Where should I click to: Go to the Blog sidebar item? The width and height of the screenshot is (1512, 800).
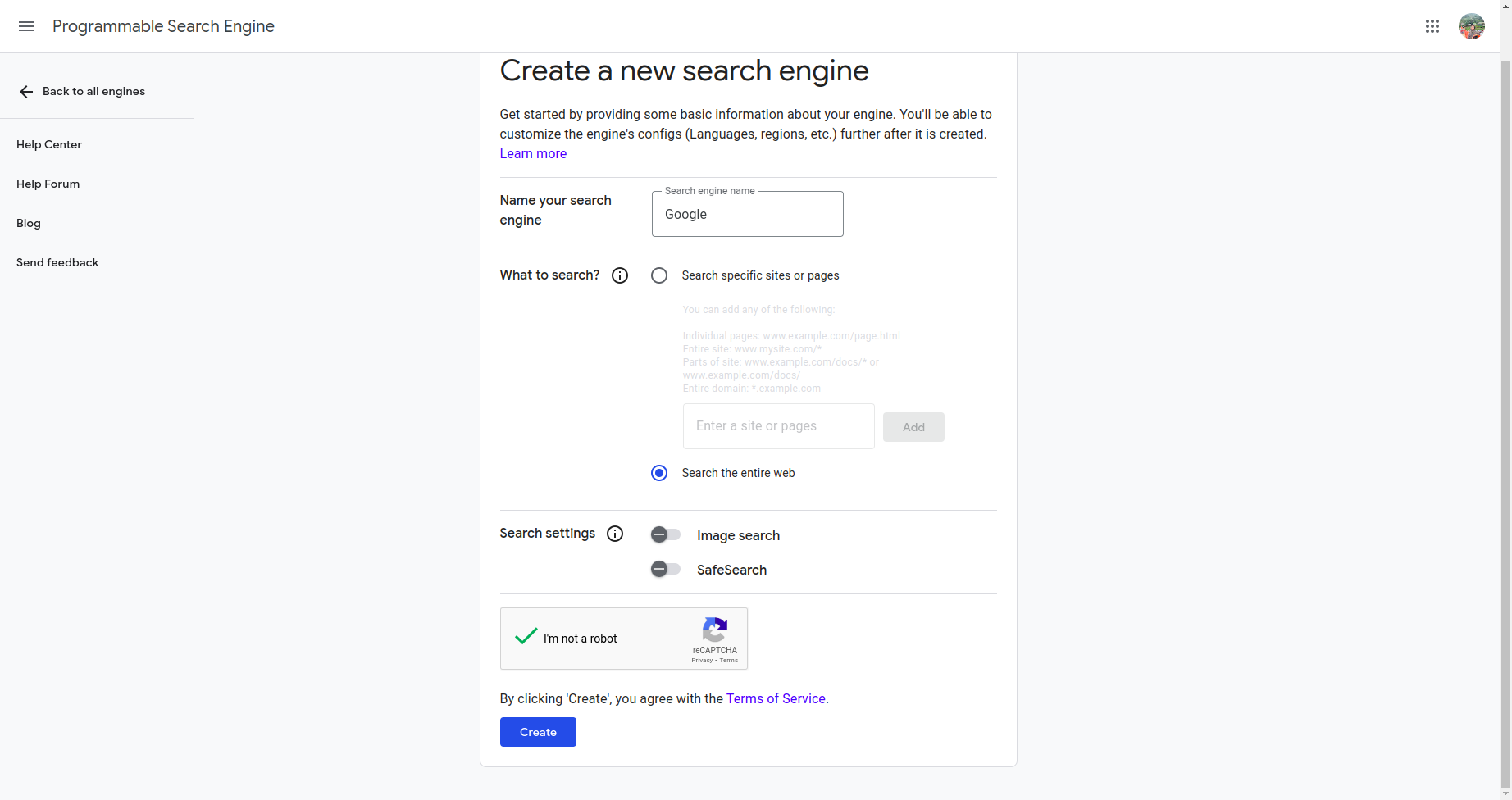point(29,223)
